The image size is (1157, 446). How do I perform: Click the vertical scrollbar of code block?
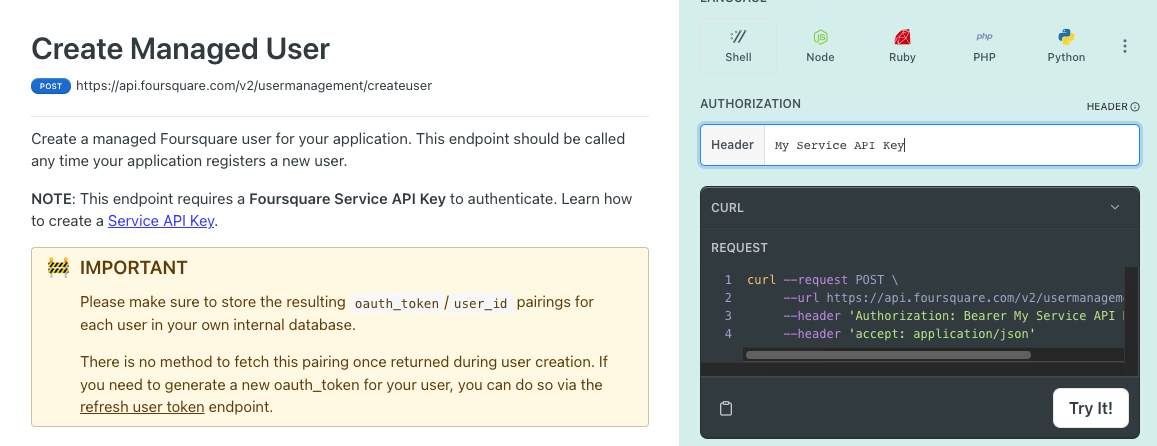pos(1131,314)
